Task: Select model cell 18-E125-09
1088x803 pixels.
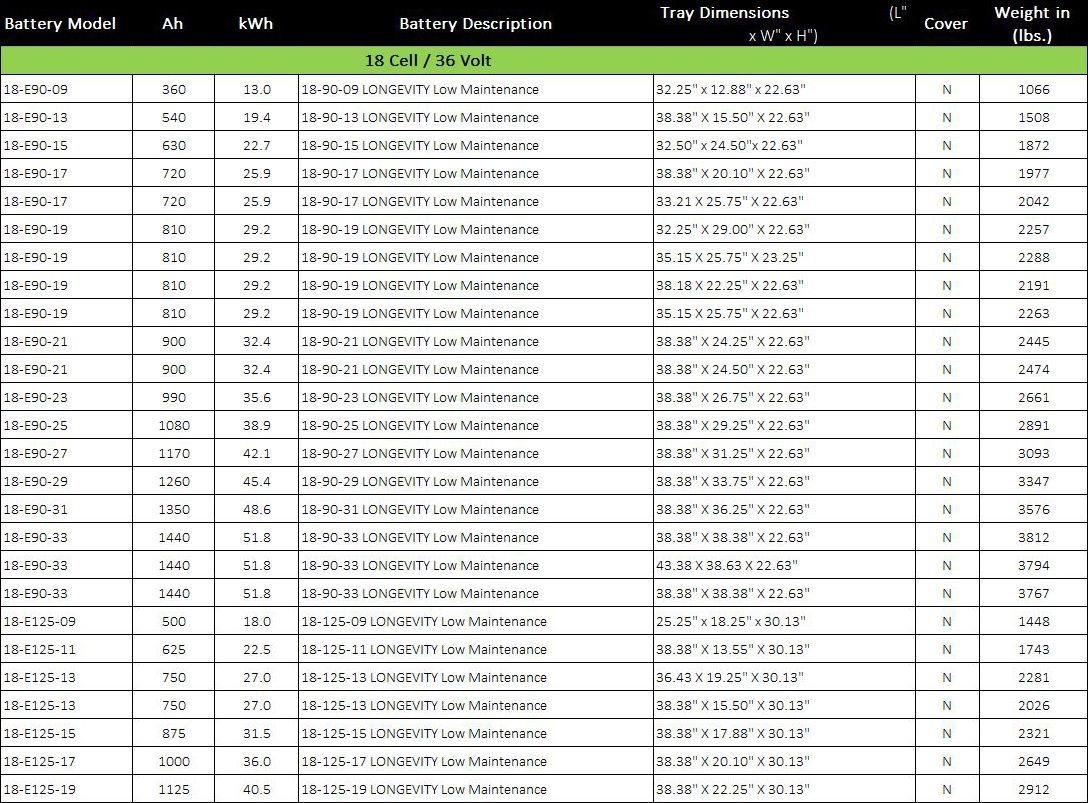Action: tap(40, 621)
